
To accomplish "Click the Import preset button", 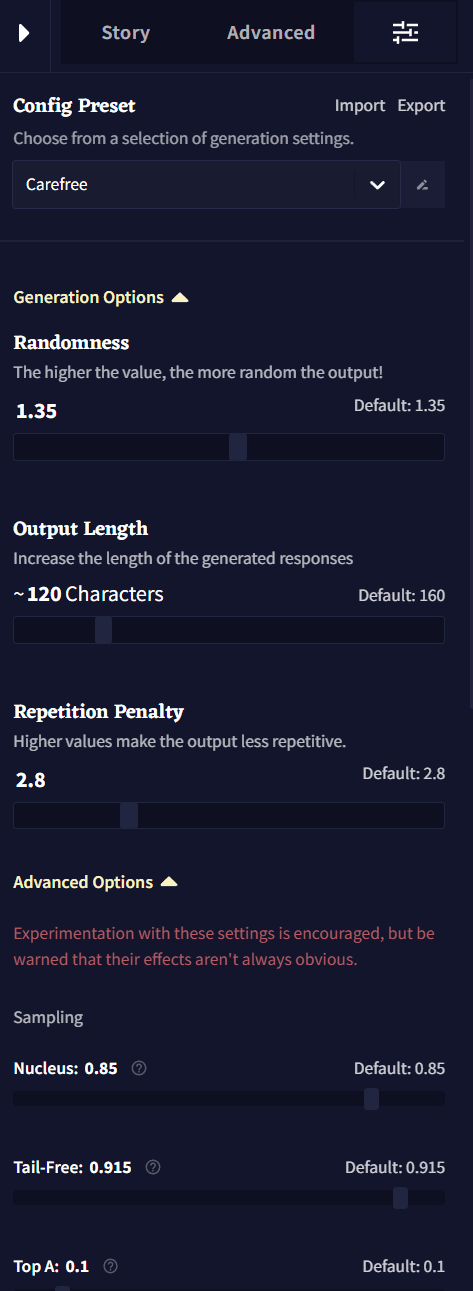I will [360, 106].
